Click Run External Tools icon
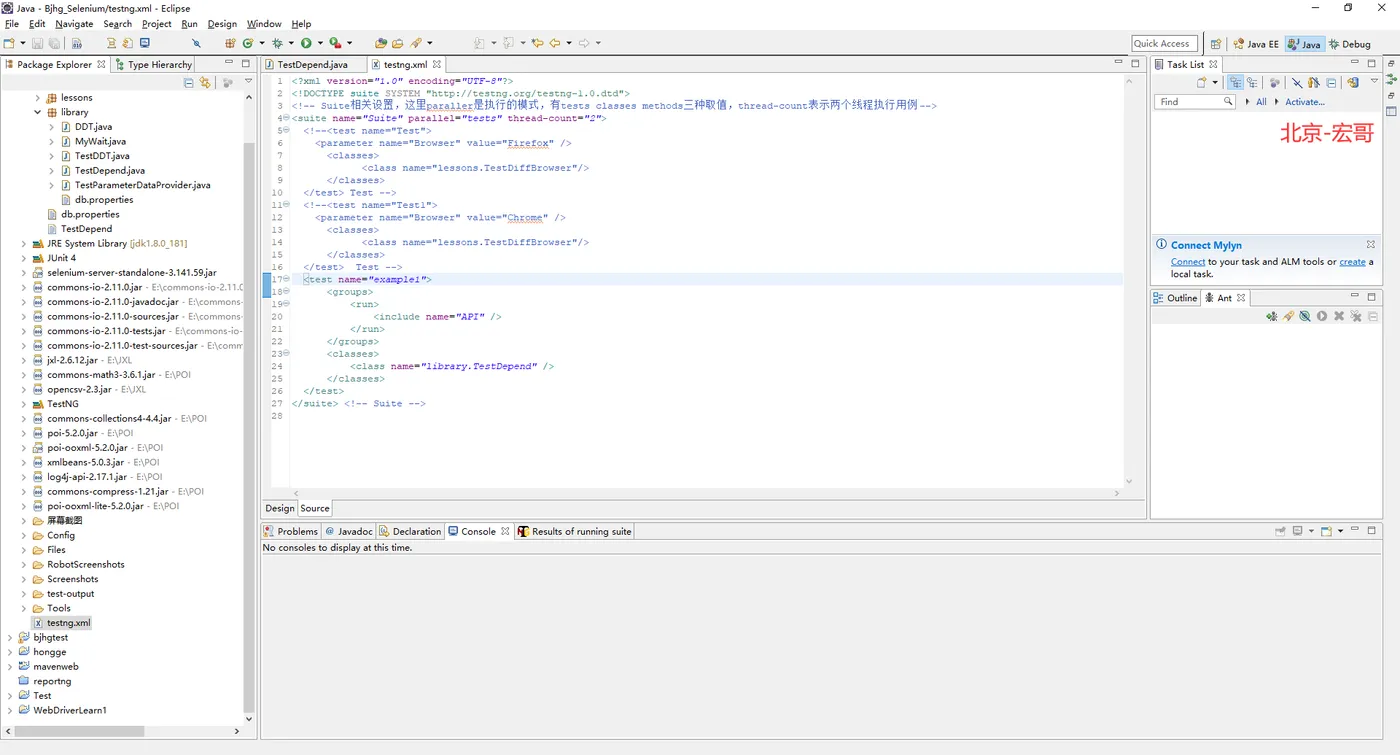This screenshot has height=755, width=1400. pos(335,43)
